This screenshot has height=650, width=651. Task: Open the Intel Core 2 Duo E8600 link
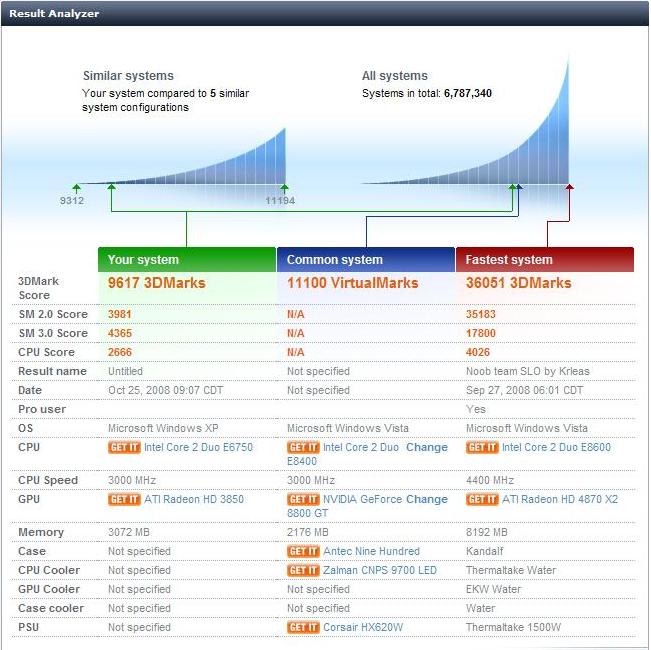click(556, 447)
